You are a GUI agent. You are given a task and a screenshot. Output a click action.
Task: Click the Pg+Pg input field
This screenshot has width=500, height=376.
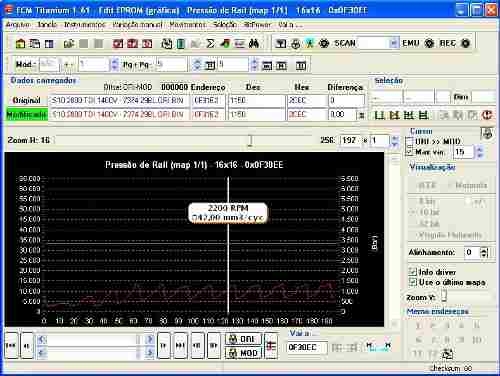pyautogui.click(x=171, y=64)
